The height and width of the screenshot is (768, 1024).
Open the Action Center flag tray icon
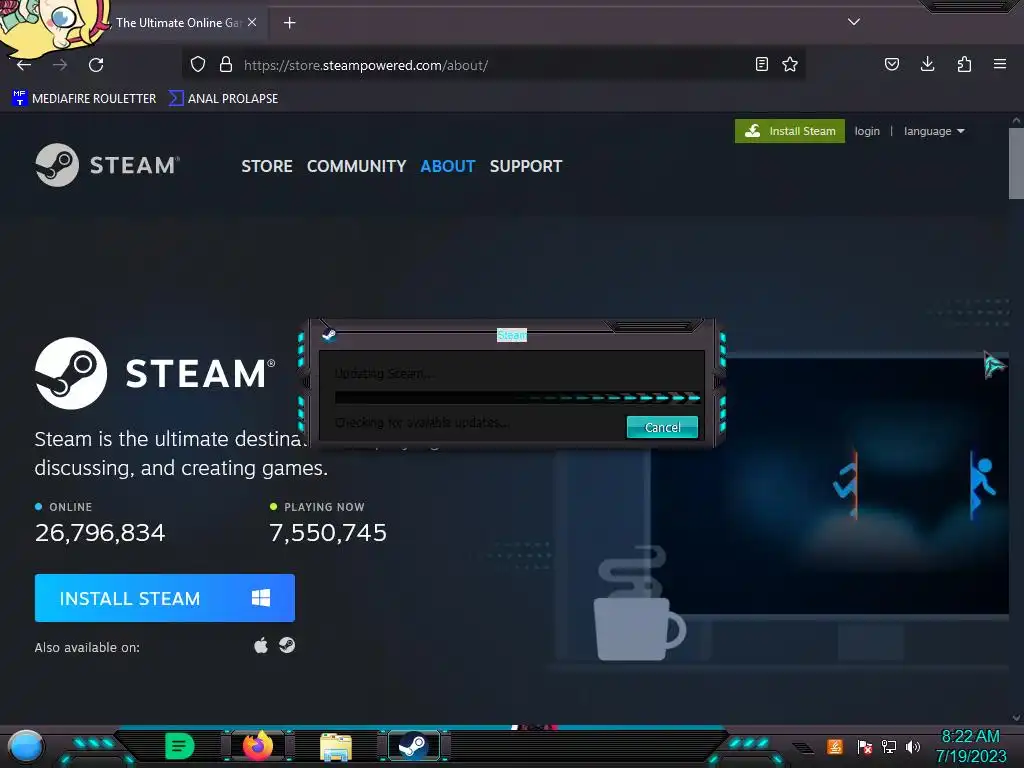(865, 746)
